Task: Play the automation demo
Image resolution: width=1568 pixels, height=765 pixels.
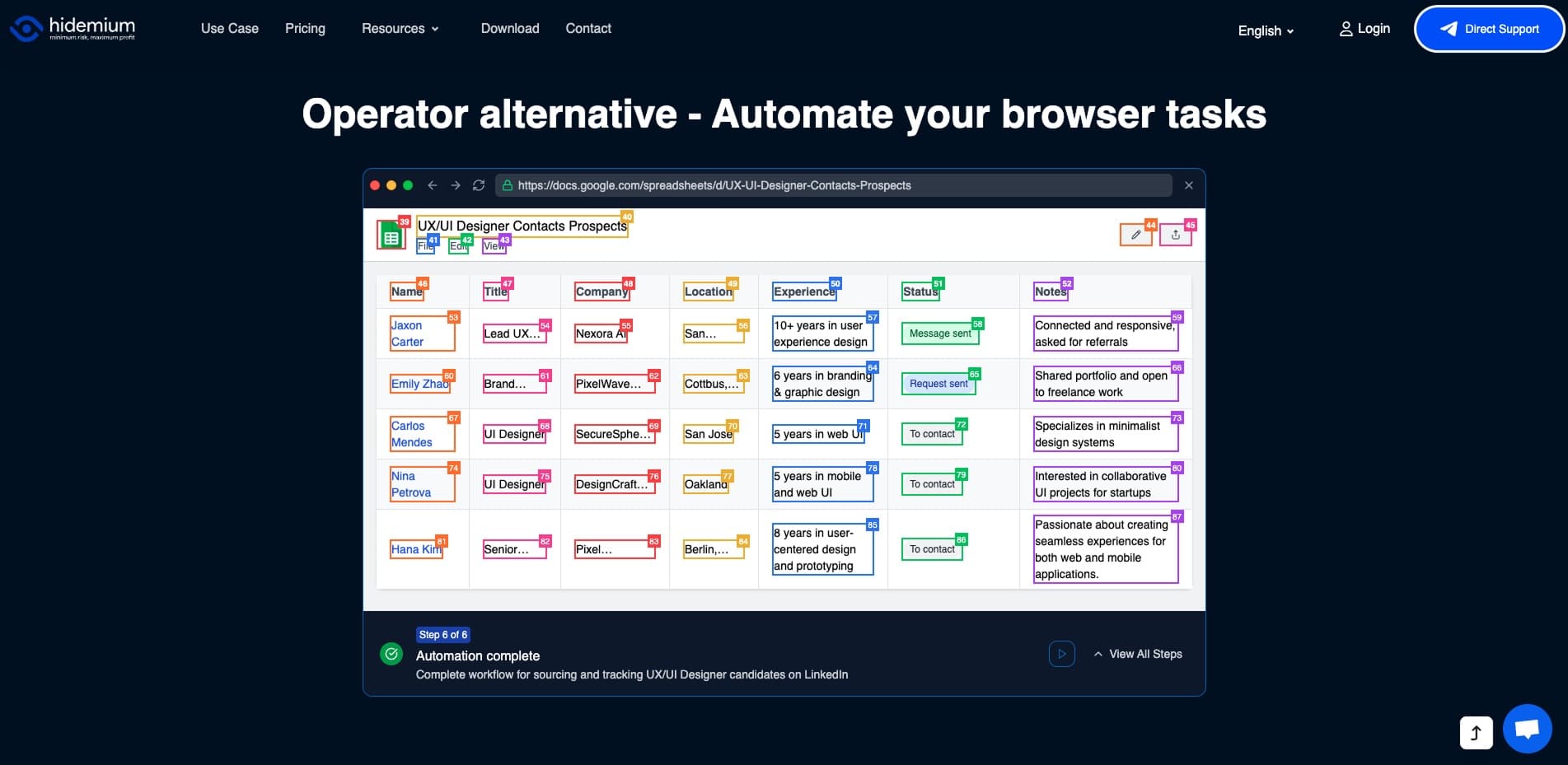Action: [1061, 654]
